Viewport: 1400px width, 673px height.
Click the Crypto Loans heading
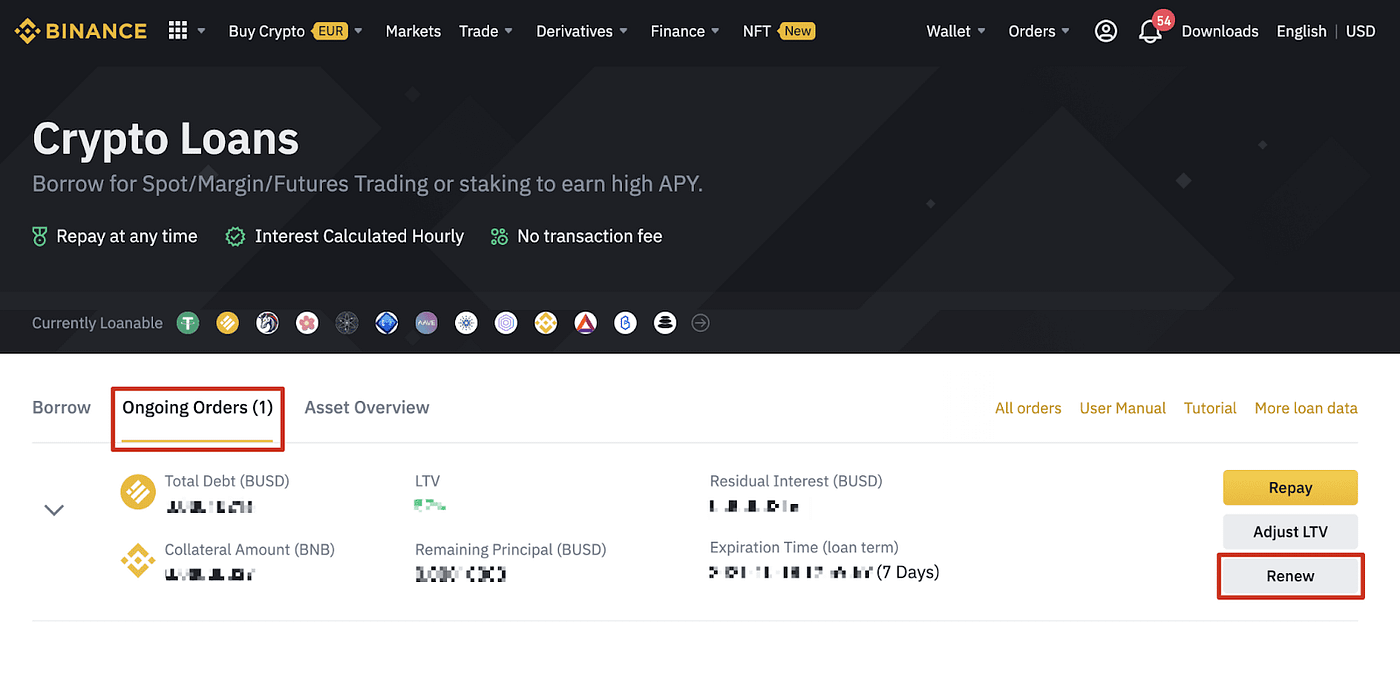166,139
